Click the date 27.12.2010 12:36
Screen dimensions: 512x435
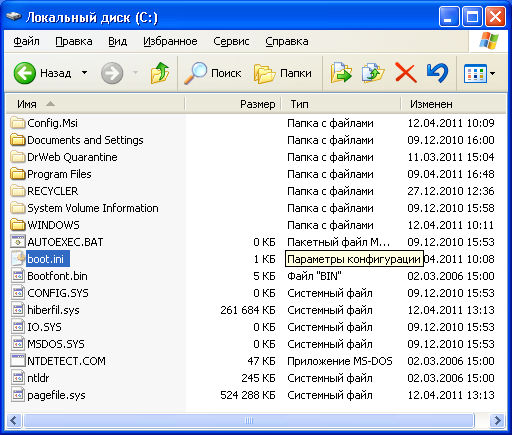pos(451,191)
